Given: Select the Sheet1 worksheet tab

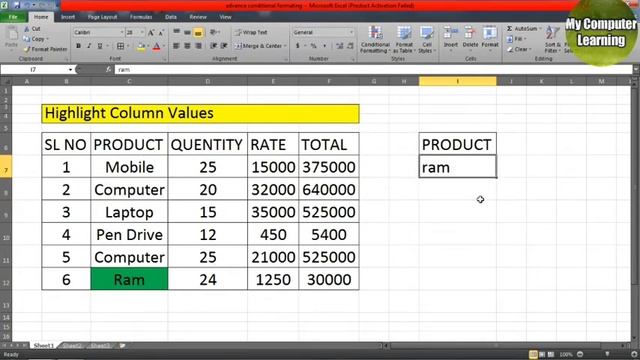Looking at the screenshot, I should [x=43, y=346].
